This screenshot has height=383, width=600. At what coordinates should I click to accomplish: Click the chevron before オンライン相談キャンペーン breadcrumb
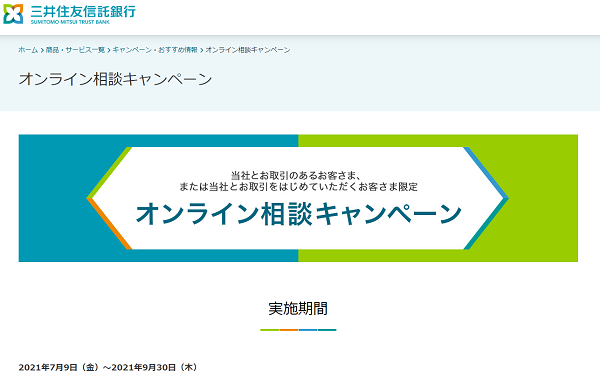coord(202,50)
